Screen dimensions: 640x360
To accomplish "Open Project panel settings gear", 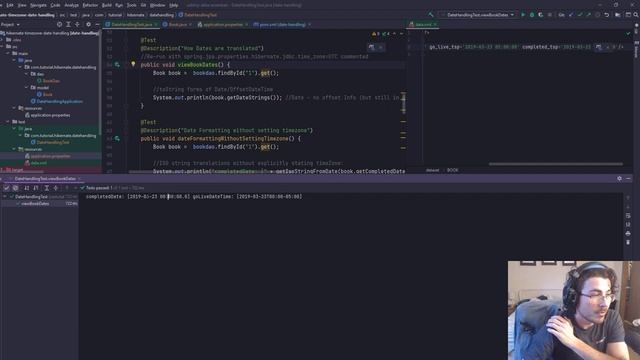I will (x=89, y=24).
